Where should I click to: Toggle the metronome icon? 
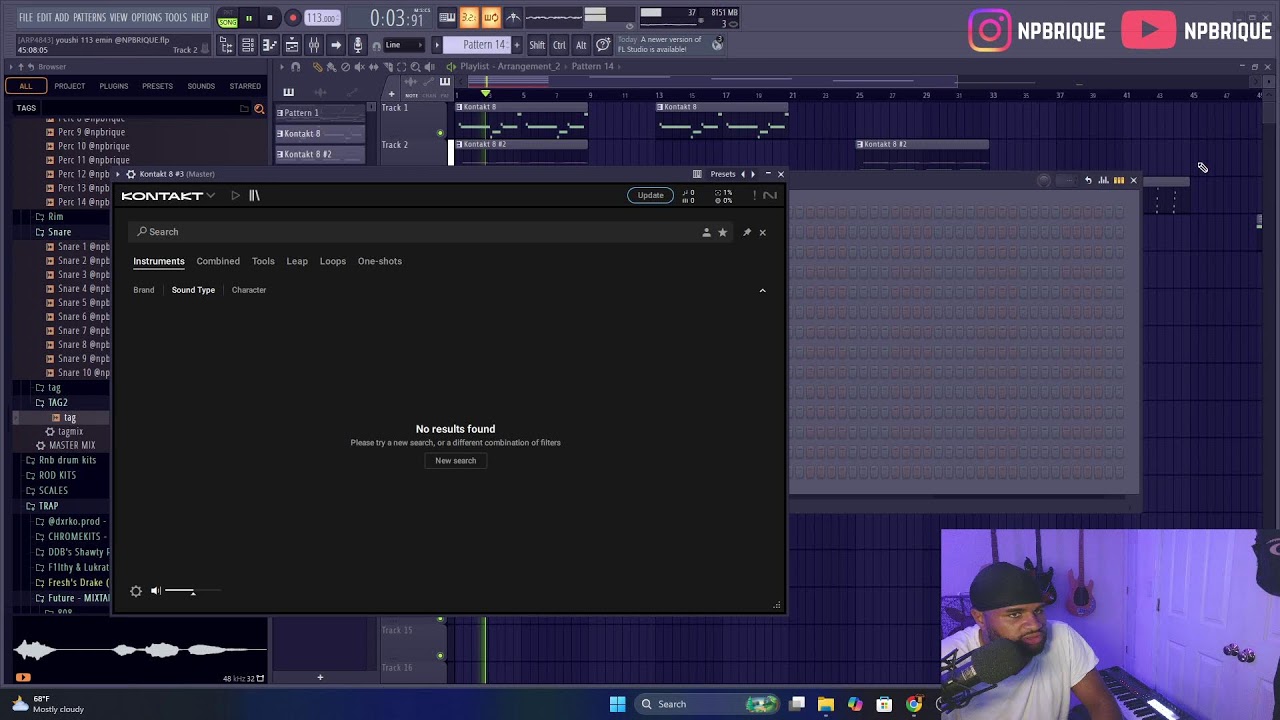(513, 17)
